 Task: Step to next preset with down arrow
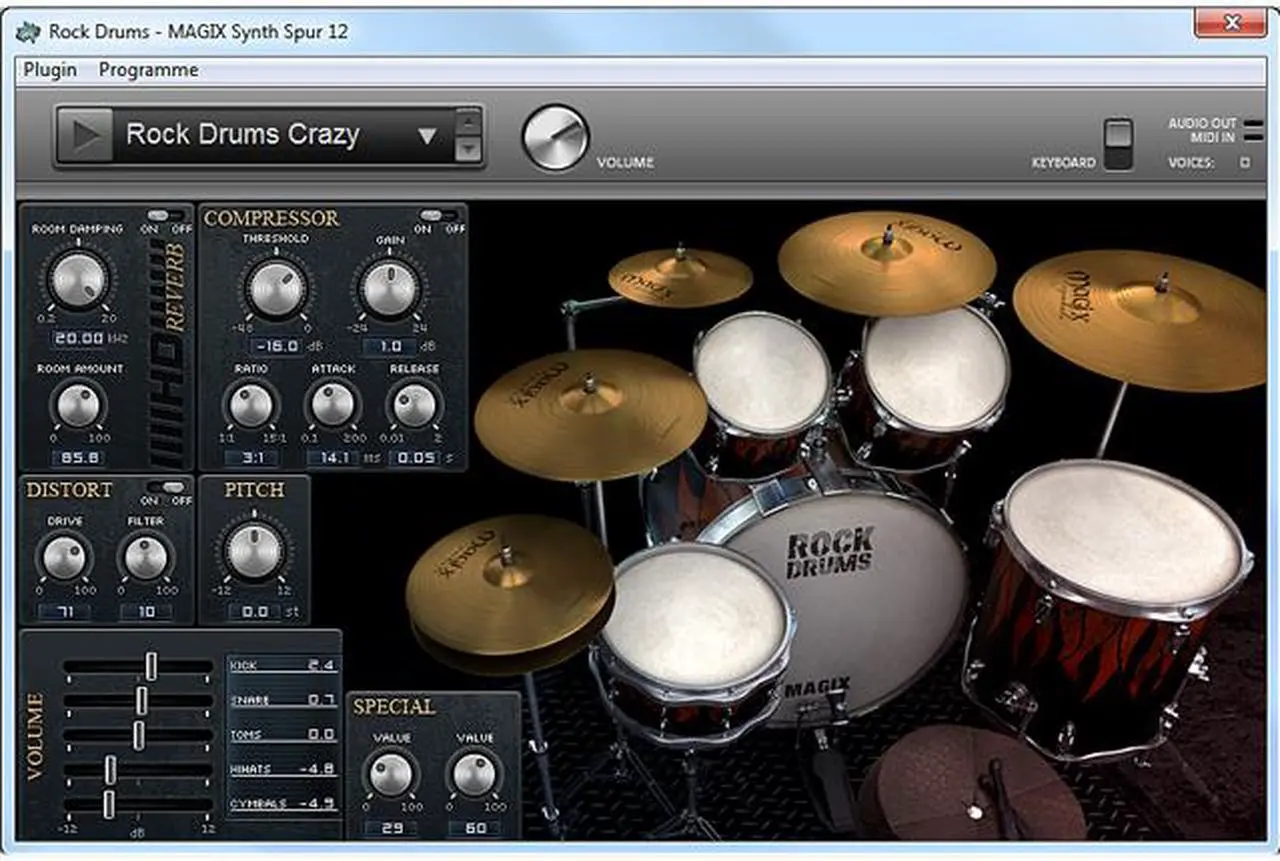pyautogui.click(x=468, y=149)
